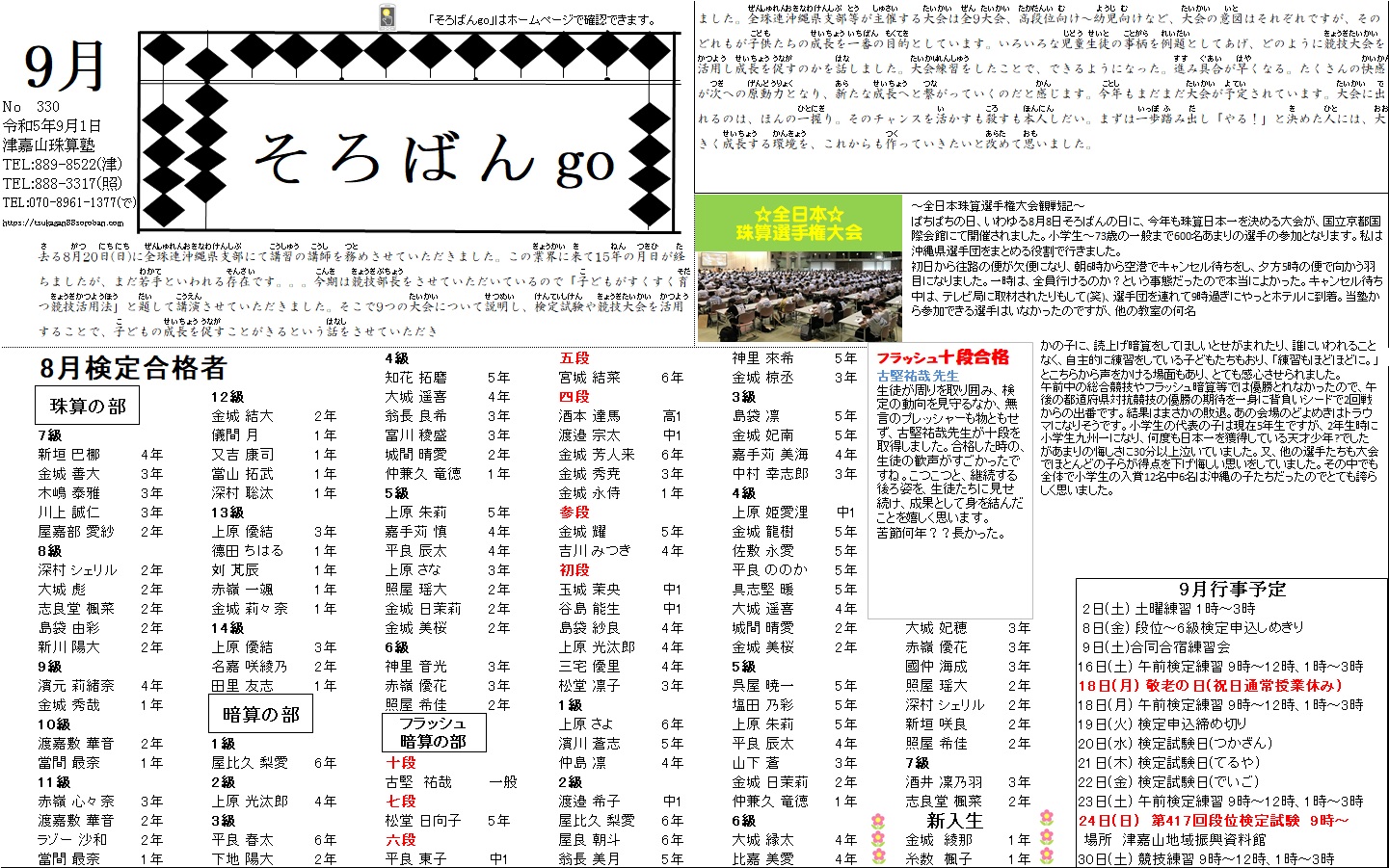The width and height of the screenshot is (1389, 868).
Task: Click the blue 古堅祐哉先生 name
Action: point(918,376)
